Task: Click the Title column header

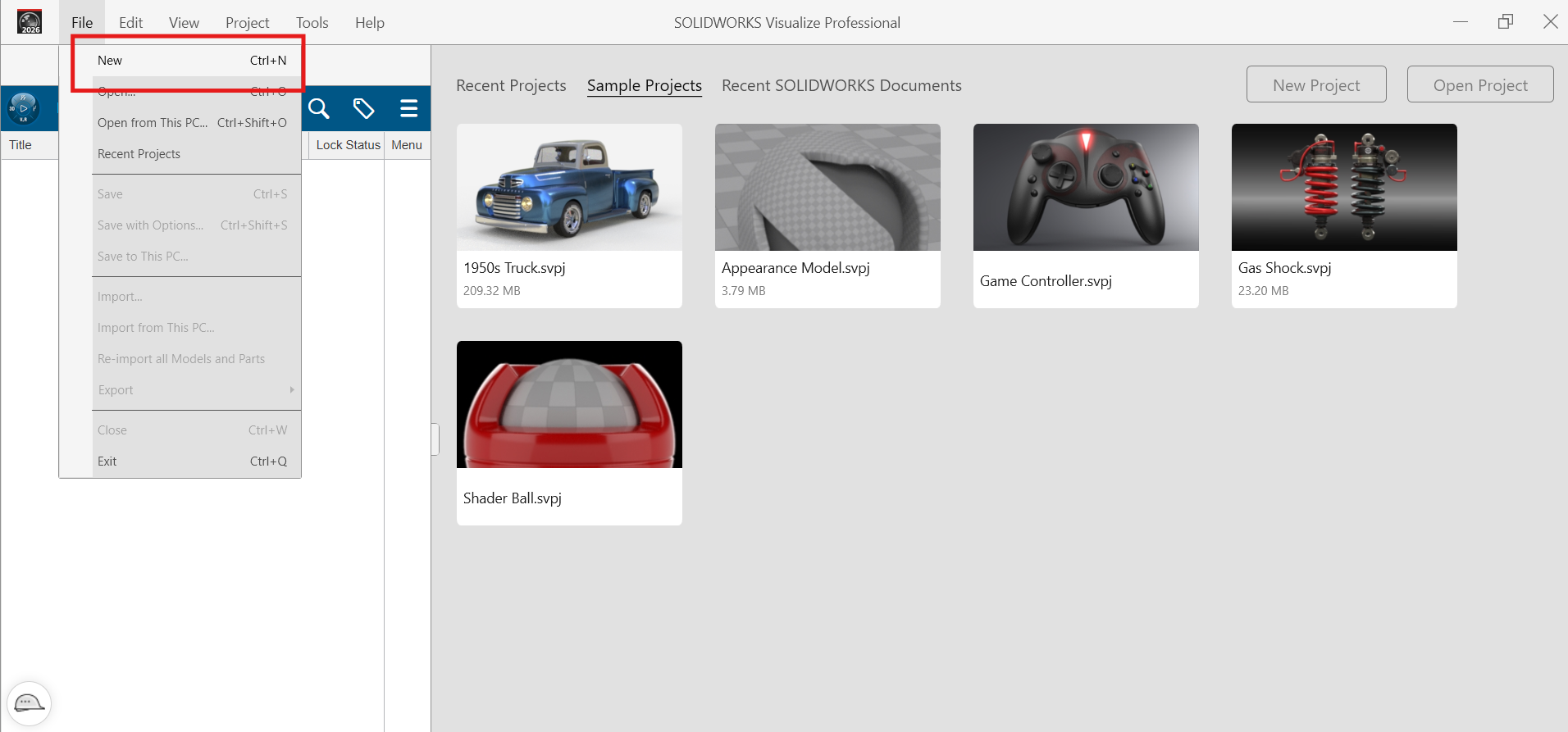Action: click(21, 145)
